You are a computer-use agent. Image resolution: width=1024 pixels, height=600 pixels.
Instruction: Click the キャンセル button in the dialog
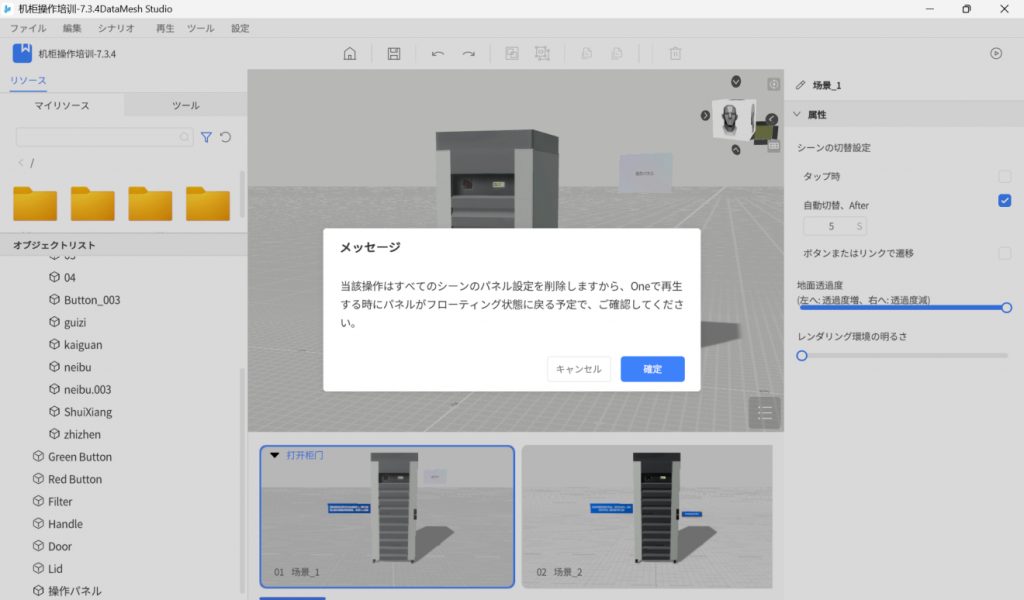579,369
